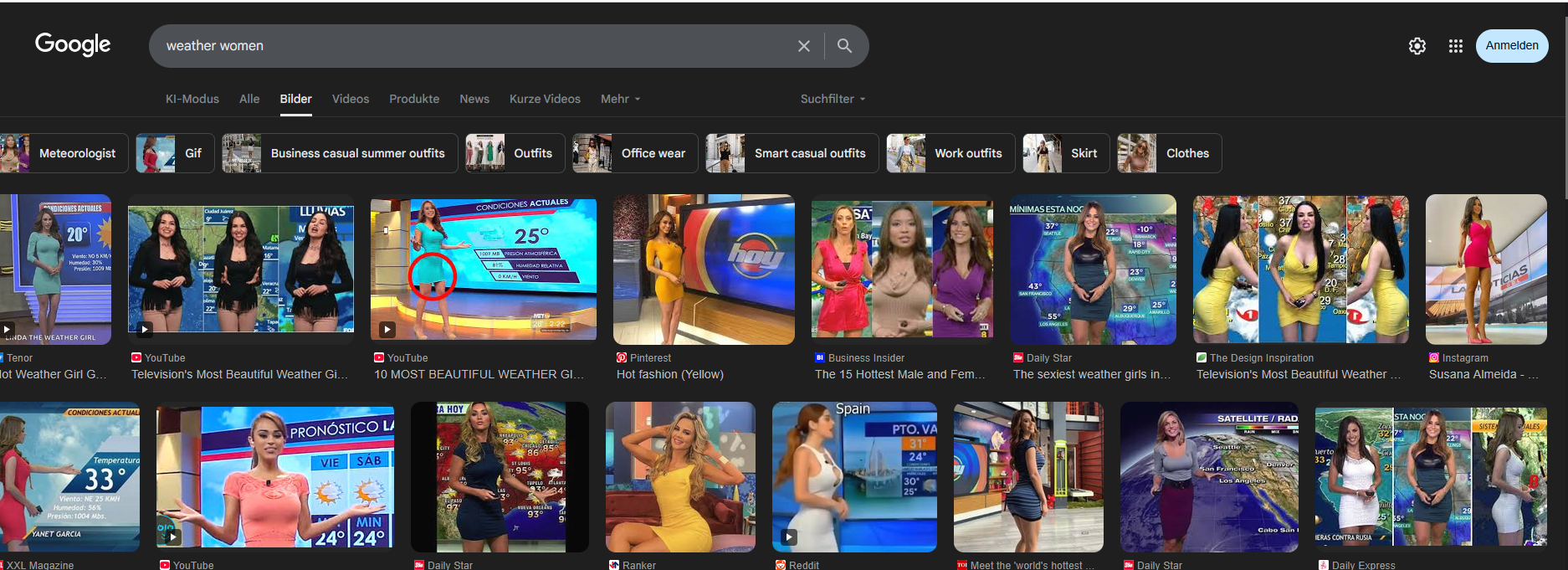Open the KI-Modus tab
Screen dimensions: 1568x570
pos(192,99)
